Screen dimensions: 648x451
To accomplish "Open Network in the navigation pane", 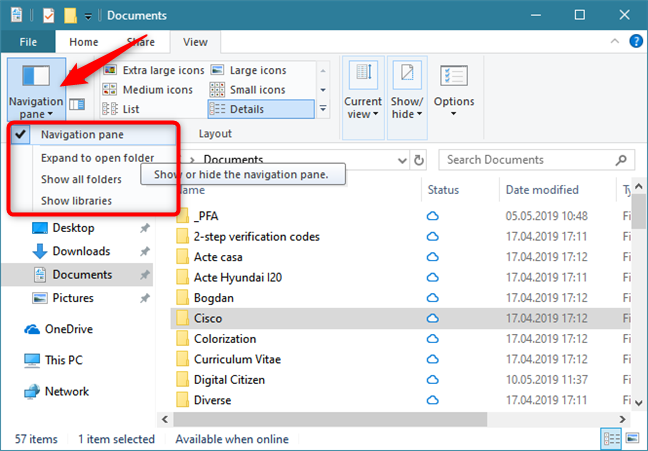I will (67, 391).
